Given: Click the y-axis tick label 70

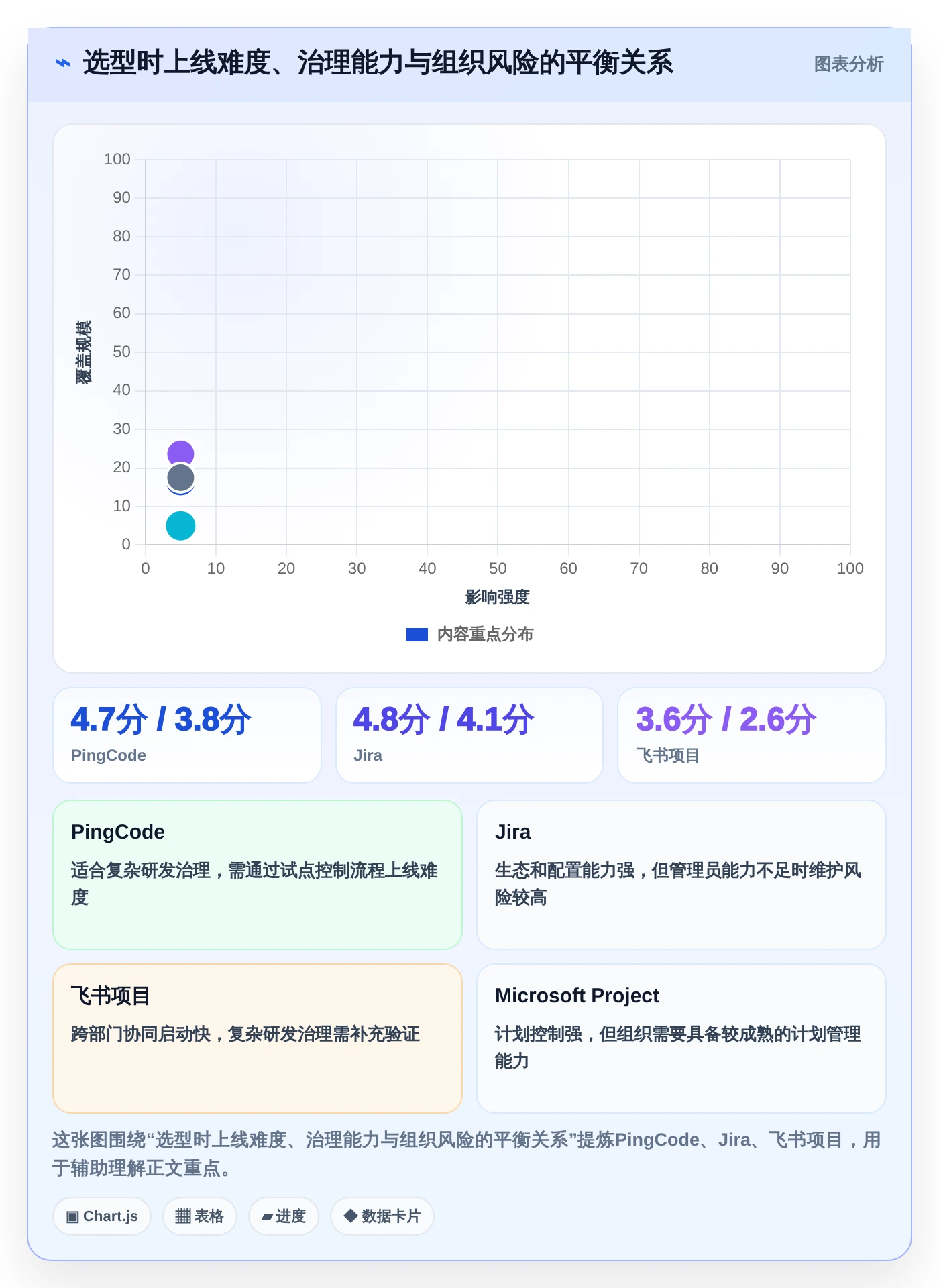Looking at the screenshot, I should [122, 274].
